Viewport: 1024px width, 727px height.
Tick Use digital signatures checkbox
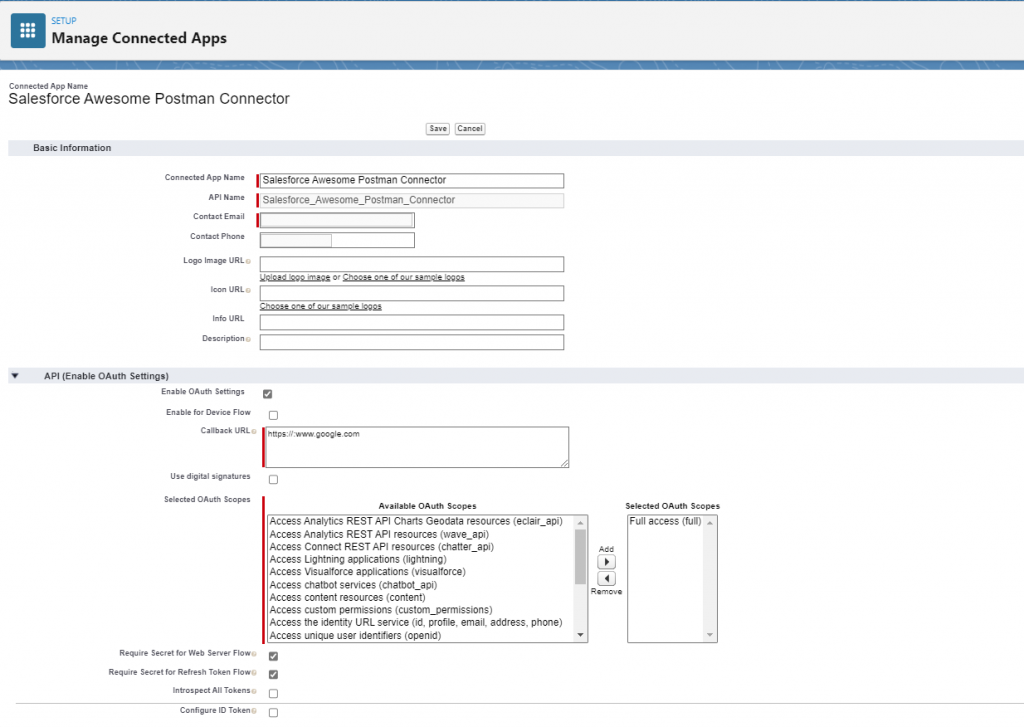273,479
